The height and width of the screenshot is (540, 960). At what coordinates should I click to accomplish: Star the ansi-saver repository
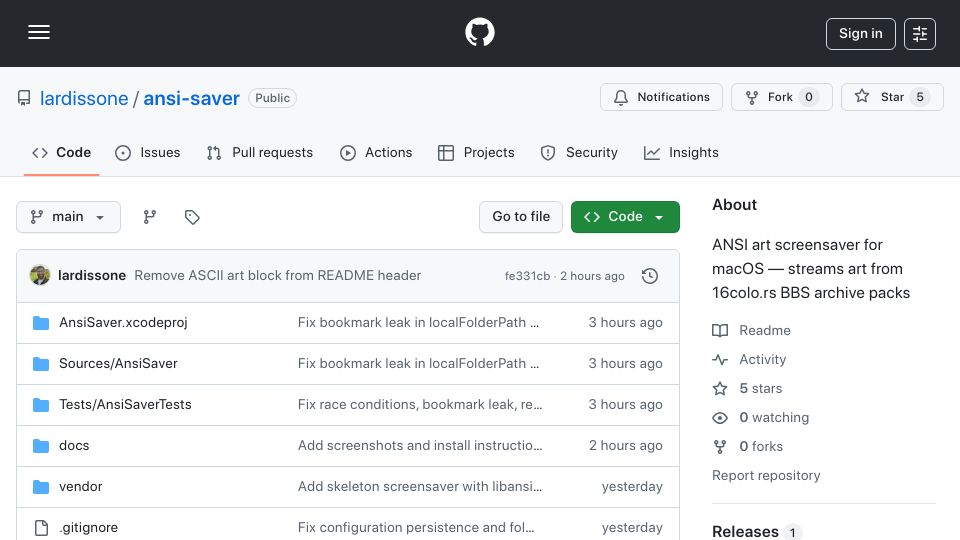(x=892, y=97)
